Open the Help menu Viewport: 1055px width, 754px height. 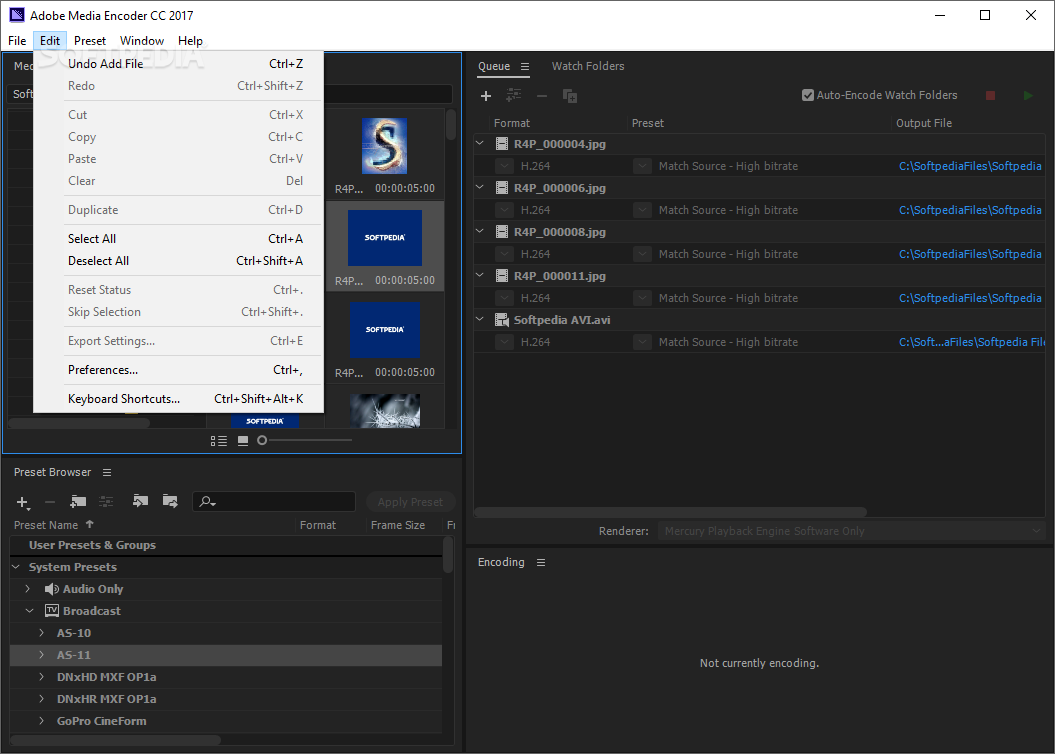[190, 40]
